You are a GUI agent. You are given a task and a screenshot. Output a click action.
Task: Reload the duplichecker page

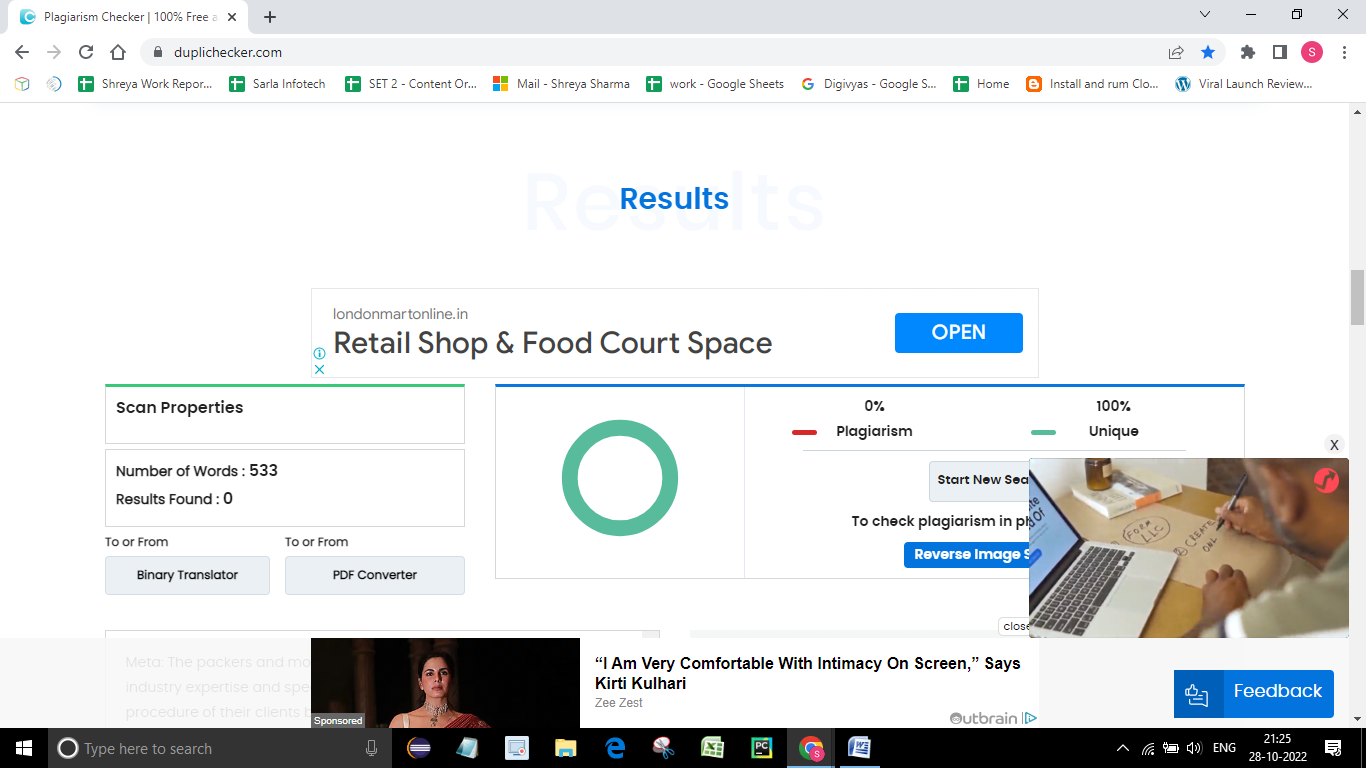coord(86,52)
